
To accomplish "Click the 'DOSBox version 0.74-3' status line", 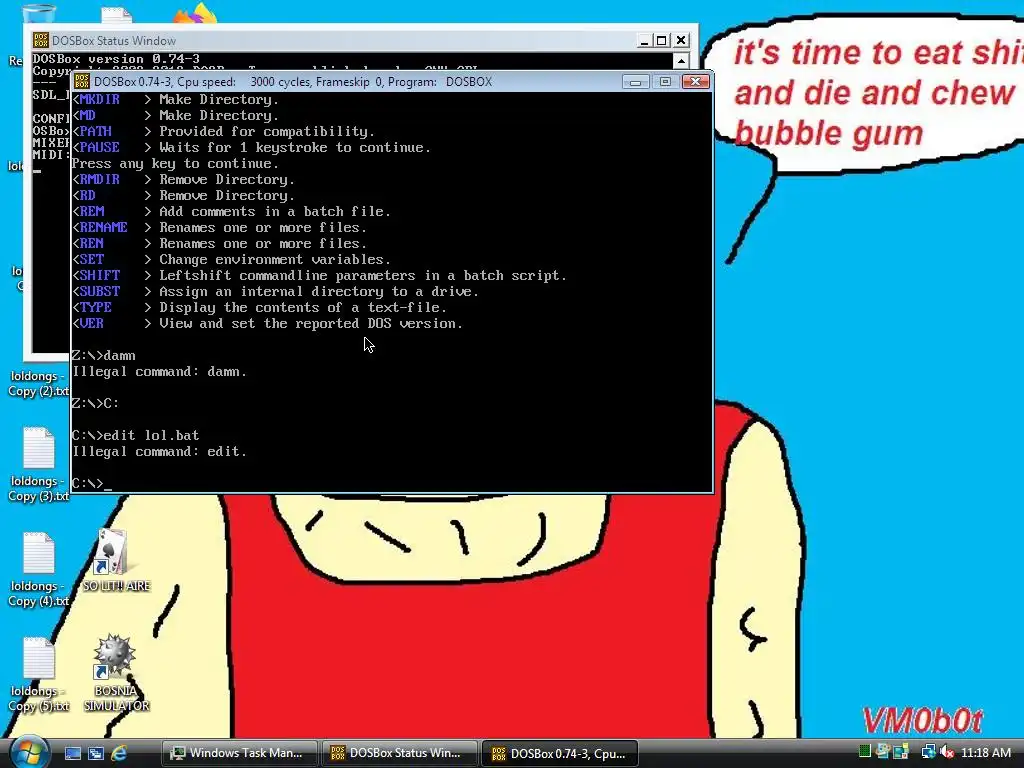I will tap(116, 59).
